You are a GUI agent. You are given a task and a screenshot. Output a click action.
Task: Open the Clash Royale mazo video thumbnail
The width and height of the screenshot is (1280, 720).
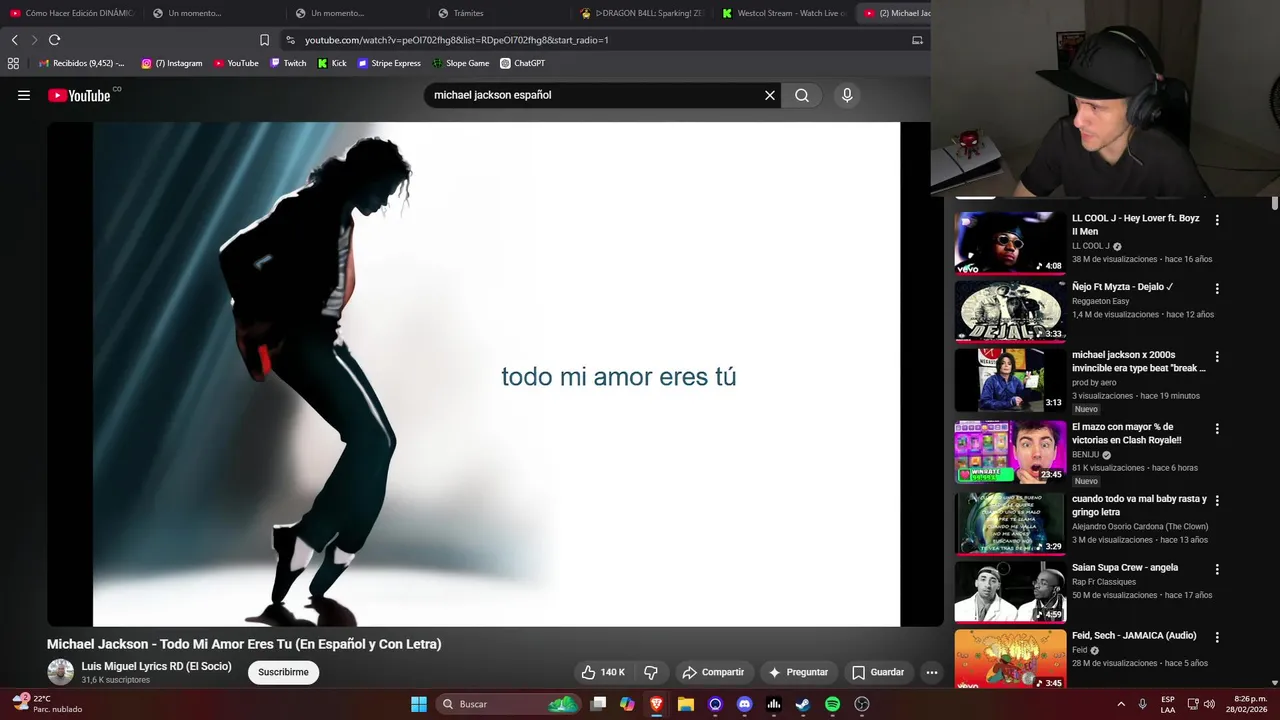(1010, 451)
